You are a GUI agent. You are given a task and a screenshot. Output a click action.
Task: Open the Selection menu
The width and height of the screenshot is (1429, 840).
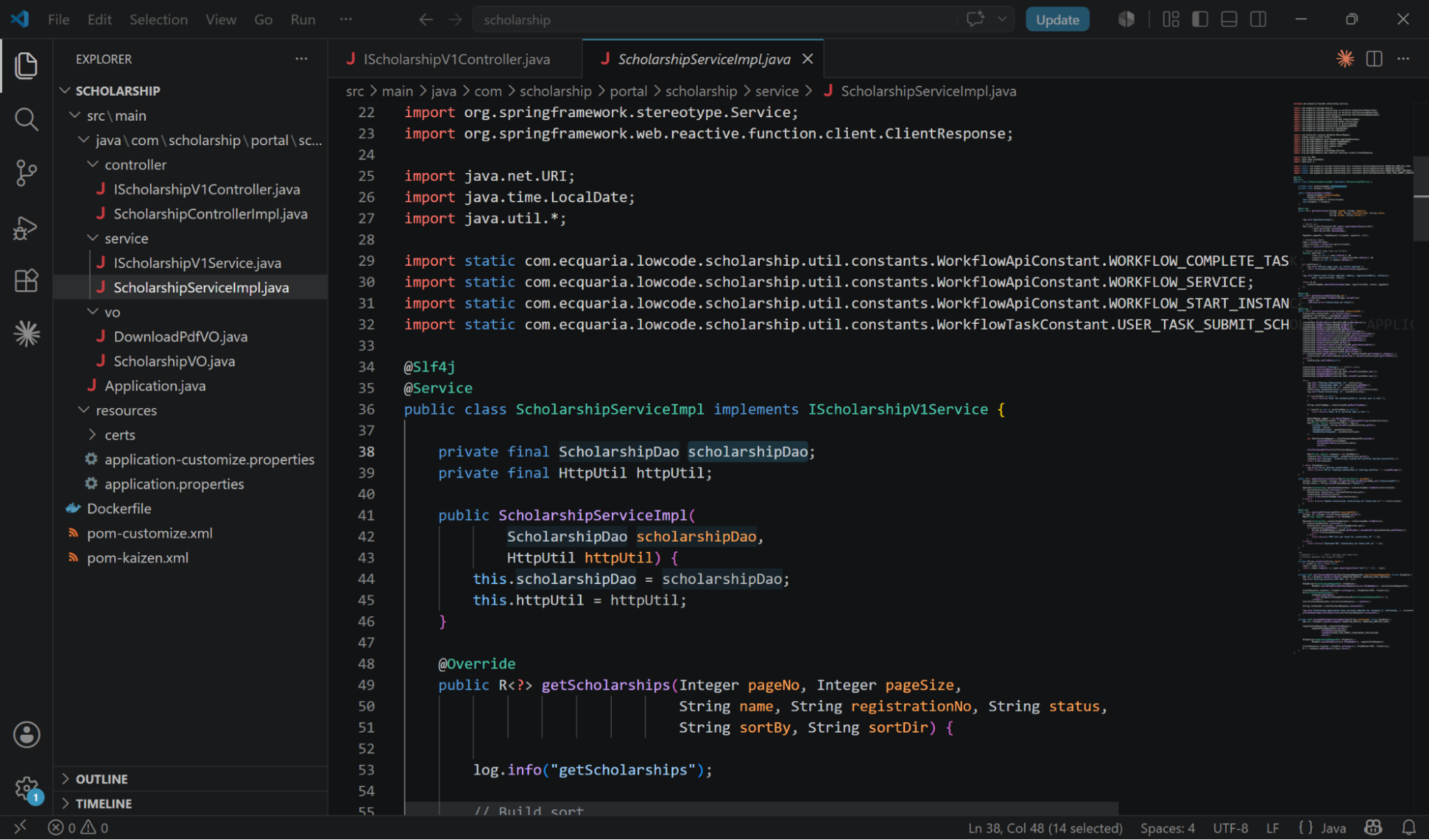pos(158,19)
